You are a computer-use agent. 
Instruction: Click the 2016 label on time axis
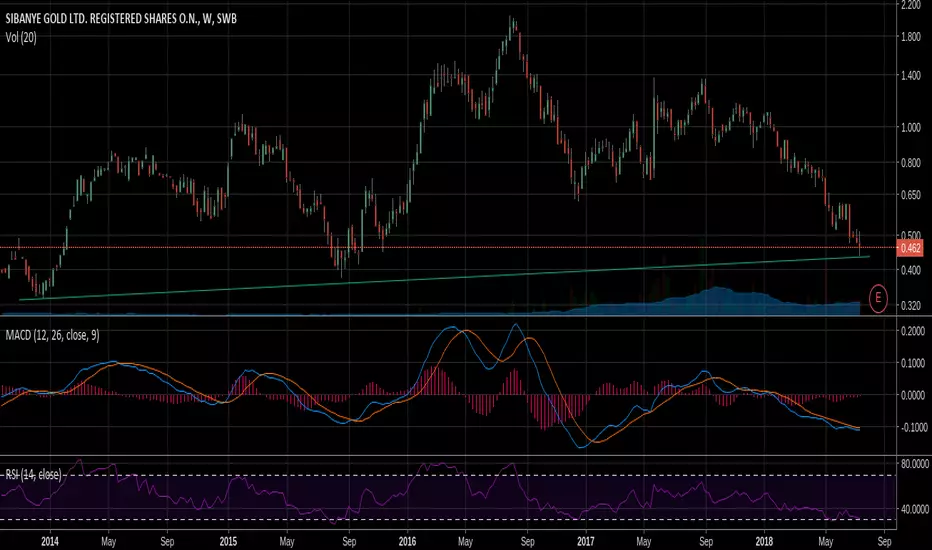(407, 542)
